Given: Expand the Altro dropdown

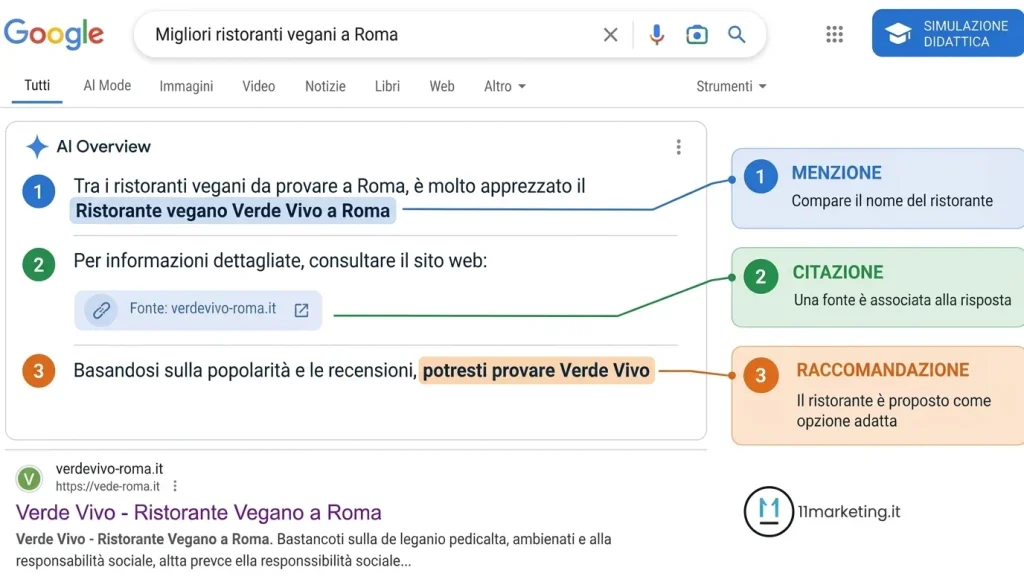Looking at the screenshot, I should (504, 86).
